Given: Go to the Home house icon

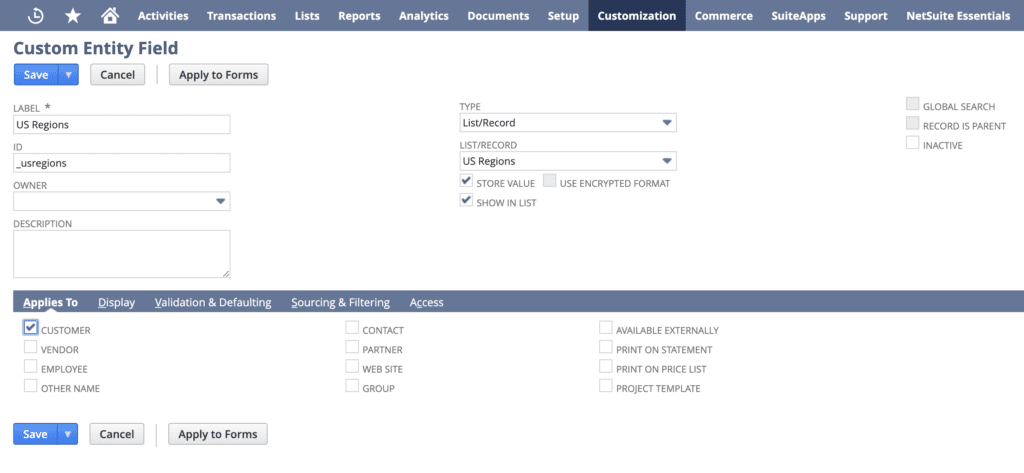Looking at the screenshot, I should pos(110,16).
